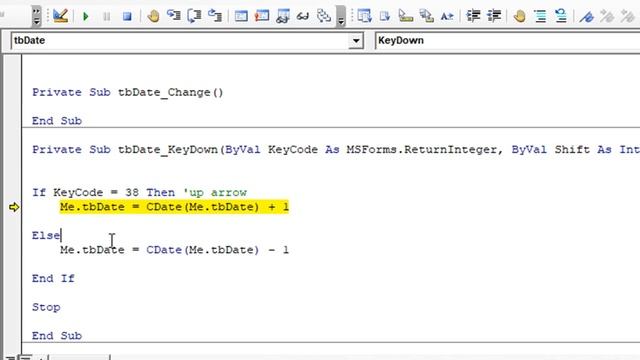Click the Quick Info icon
The height and width of the screenshot is (360, 640).
[x=406, y=16]
